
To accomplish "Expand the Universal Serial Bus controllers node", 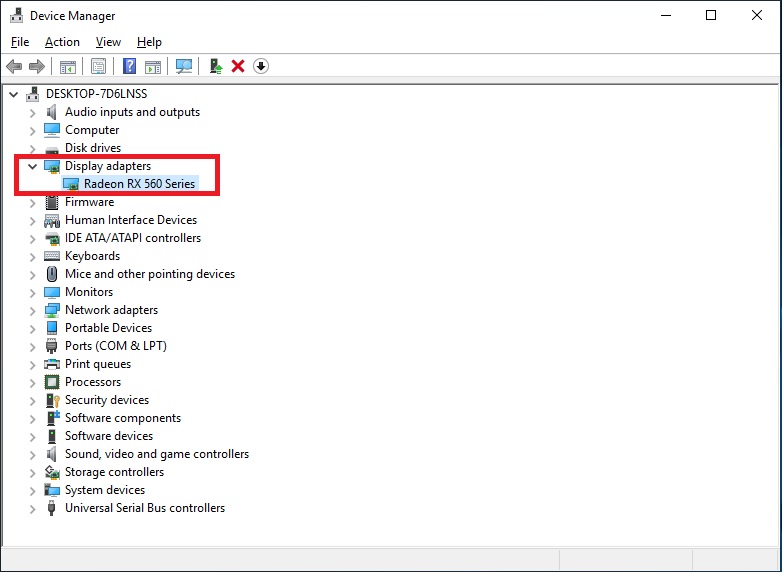I will [33, 508].
